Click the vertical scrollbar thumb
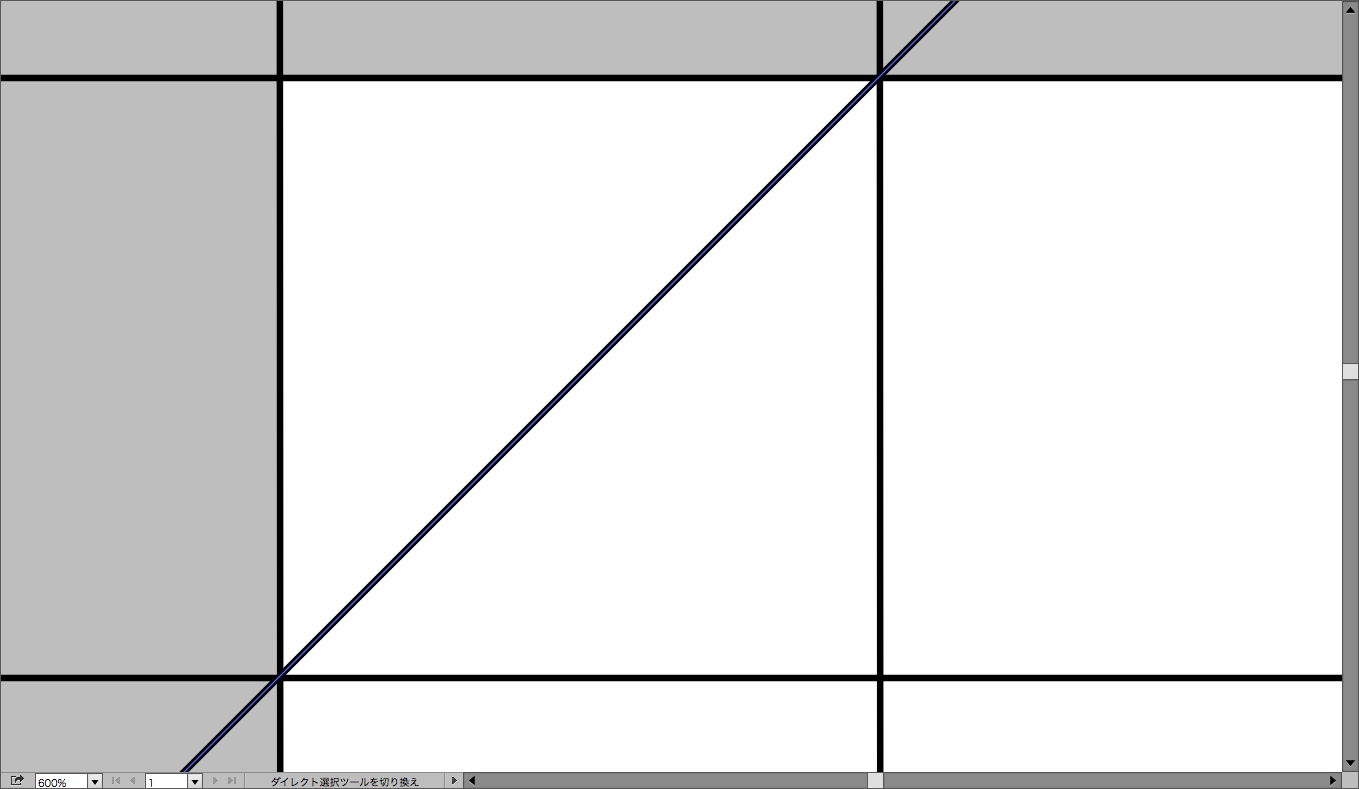The image size is (1359, 789). (x=1350, y=371)
